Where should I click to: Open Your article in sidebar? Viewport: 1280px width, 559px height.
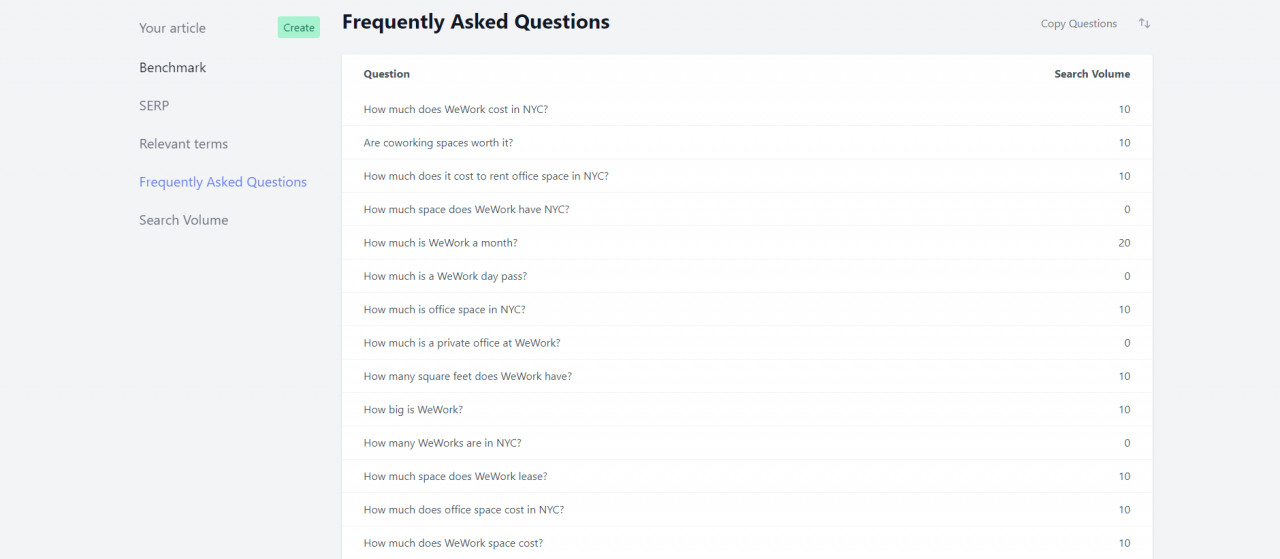[172, 28]
